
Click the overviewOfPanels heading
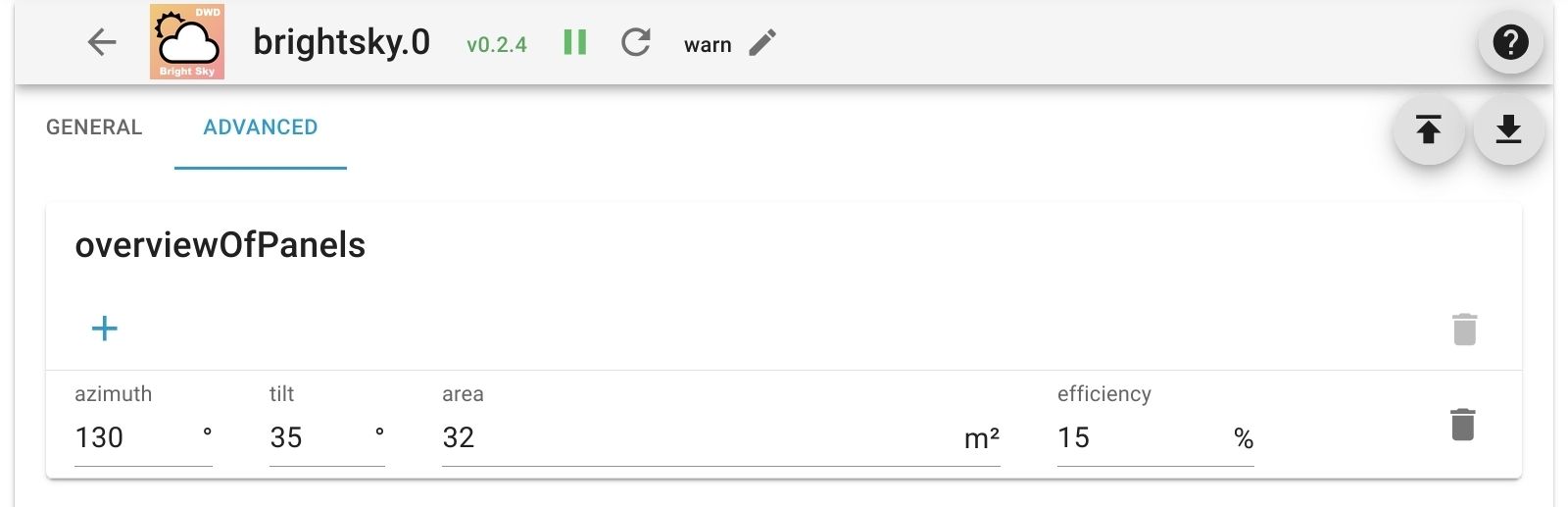(x=220, y=245)
